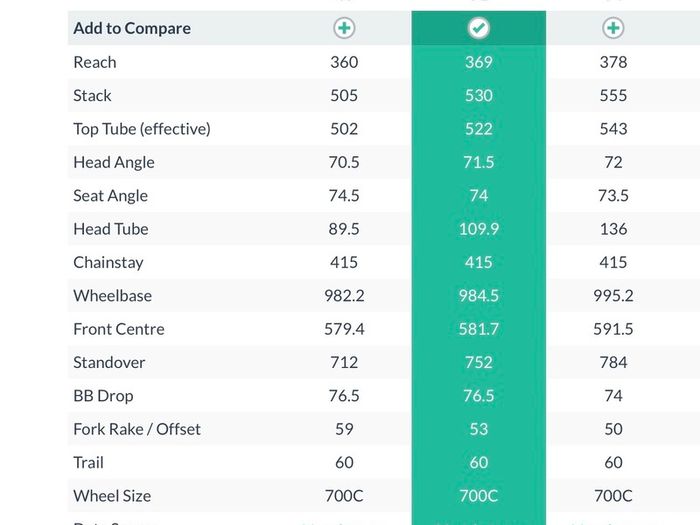Click the Trail row label
Viewport: 700px width, 525px height.
(88, 462)
